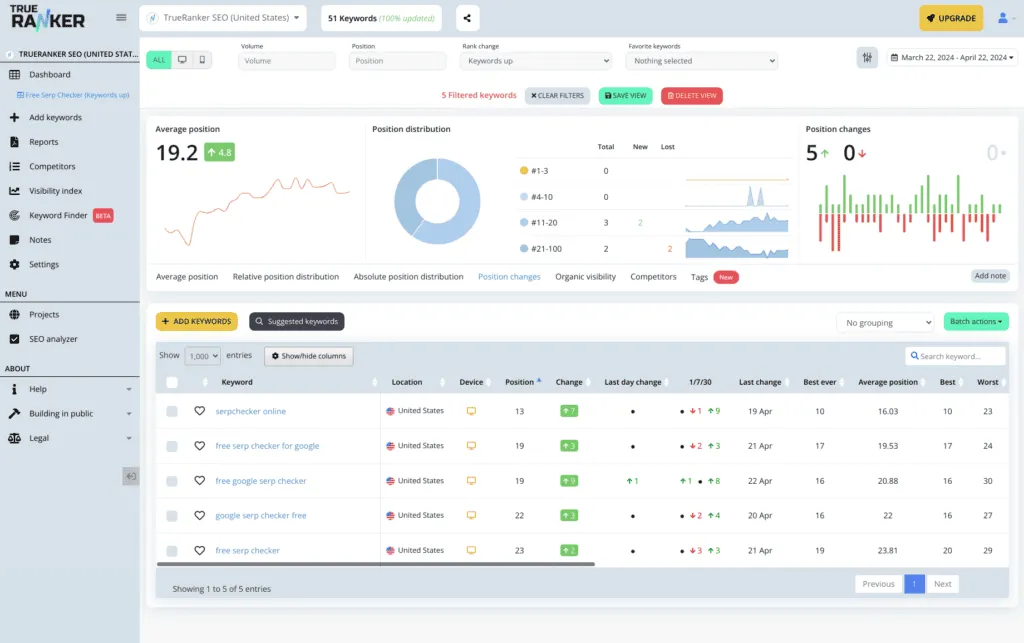Click desktop device icon in serpchecker online row
The width and height of the screenshot is (1024, 643).
coord(471,411)
